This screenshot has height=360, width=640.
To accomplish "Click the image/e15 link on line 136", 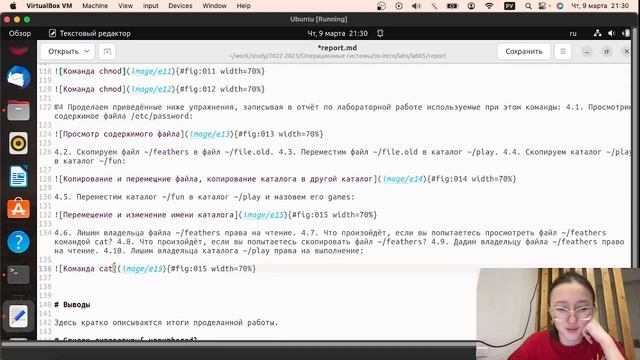I will (142, 269).
